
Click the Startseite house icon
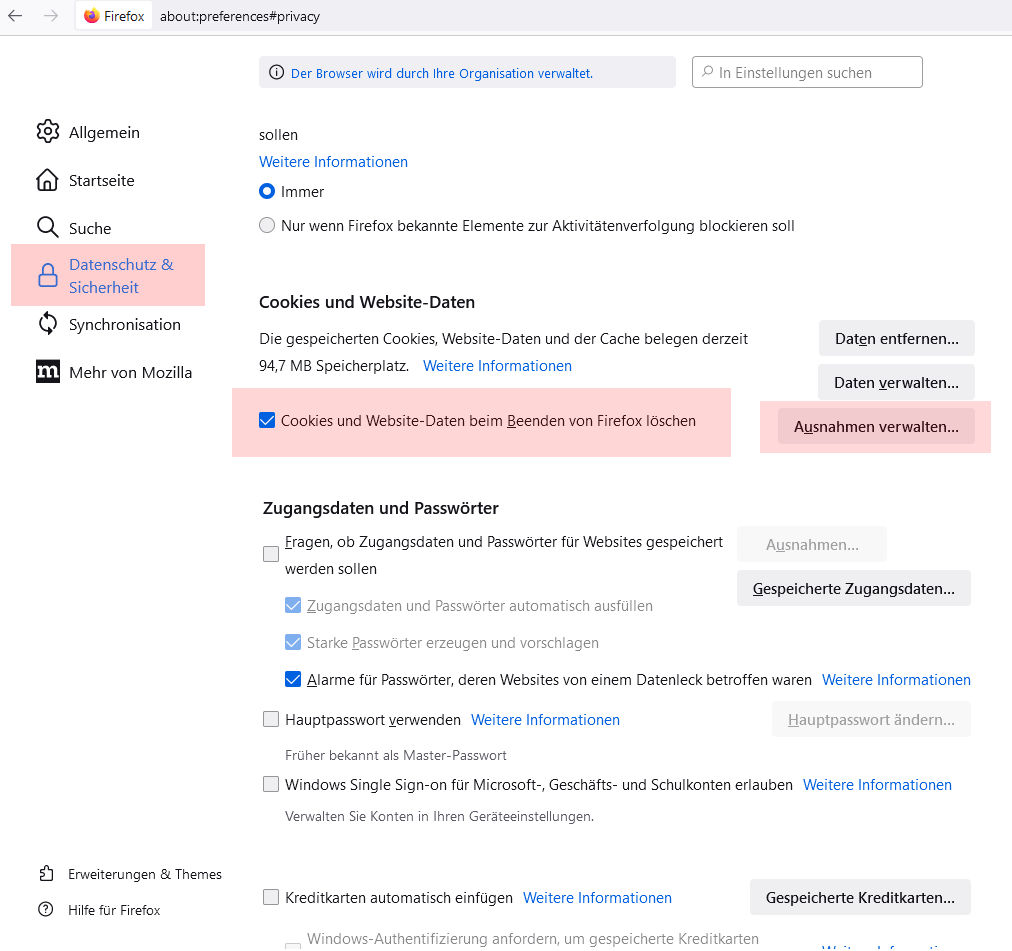[47, 180]
